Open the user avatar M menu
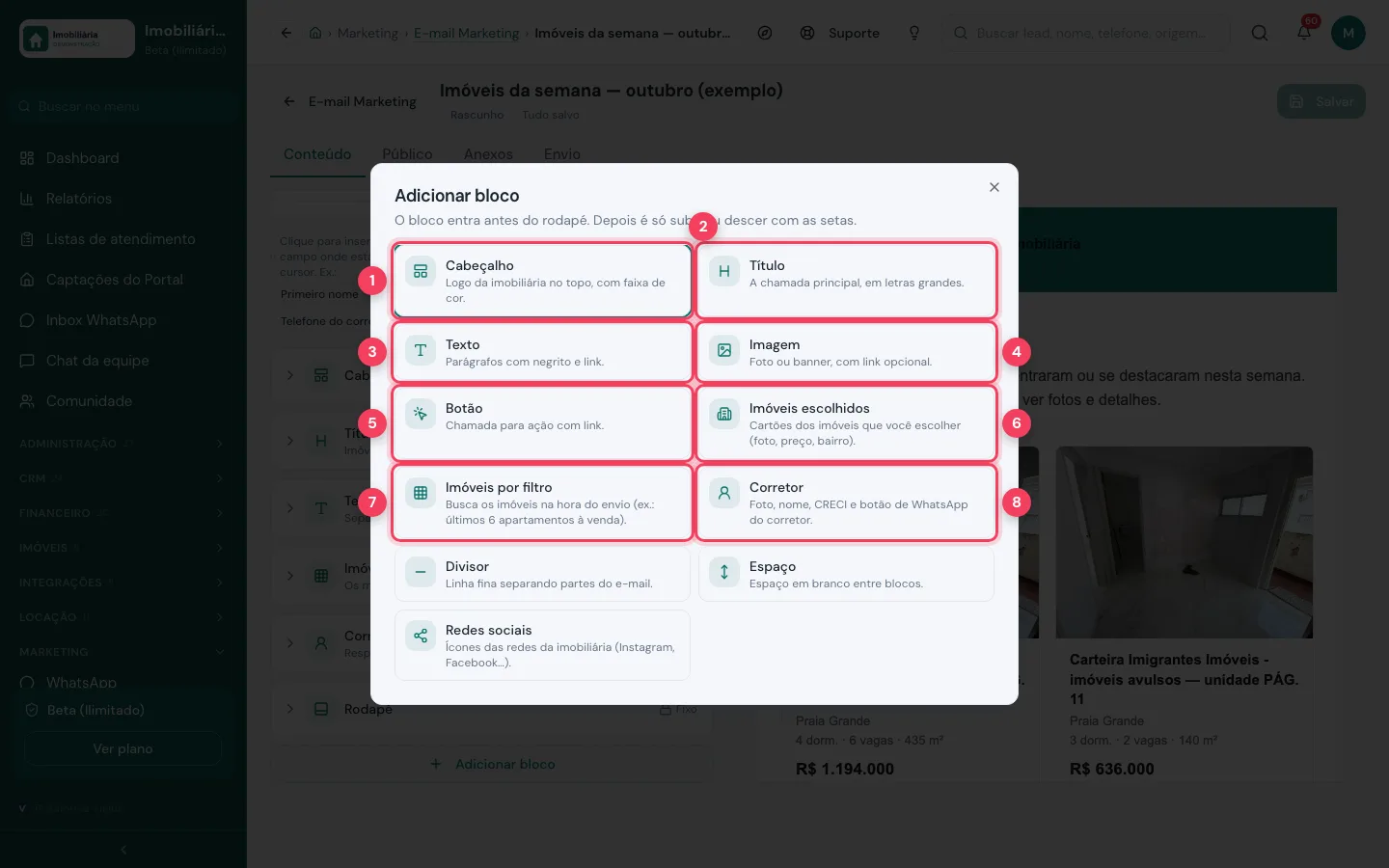Image resolution: width=1389 pixels, height=868 pixels. (1348, 33)
